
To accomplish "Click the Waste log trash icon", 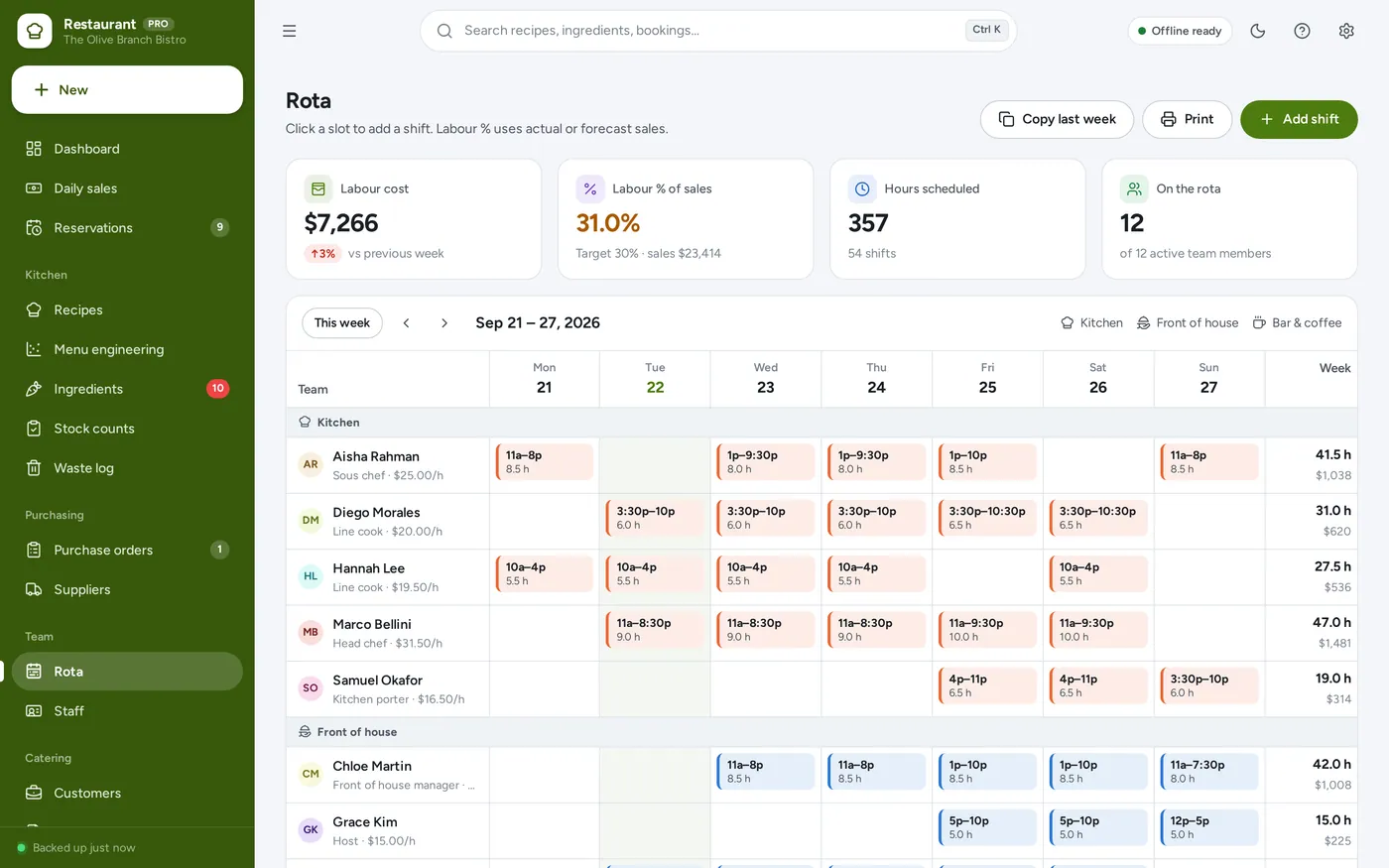I will [x=34, y=468].
